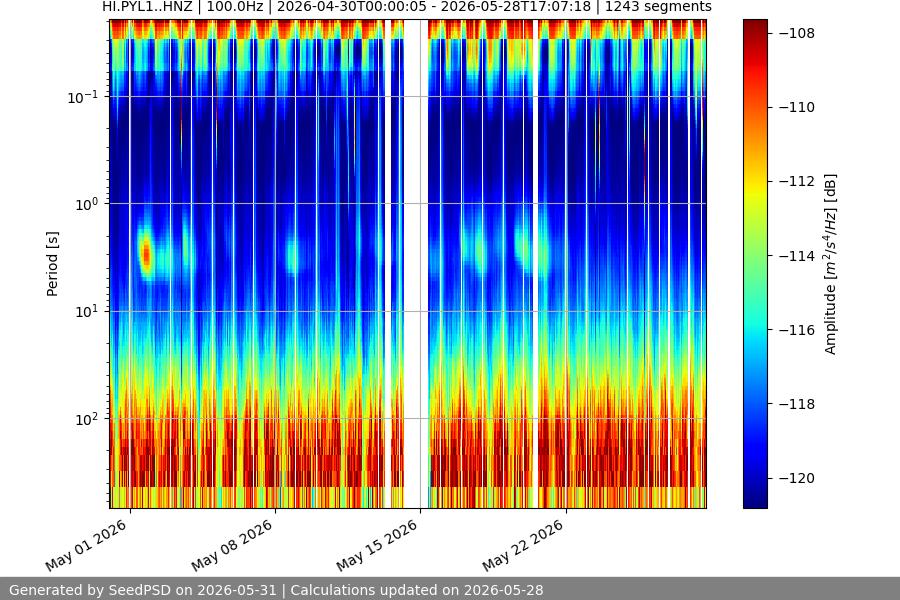Click the −114 colorbar tick label
Viewport: 900px width, 600px height.
(797, 256)
